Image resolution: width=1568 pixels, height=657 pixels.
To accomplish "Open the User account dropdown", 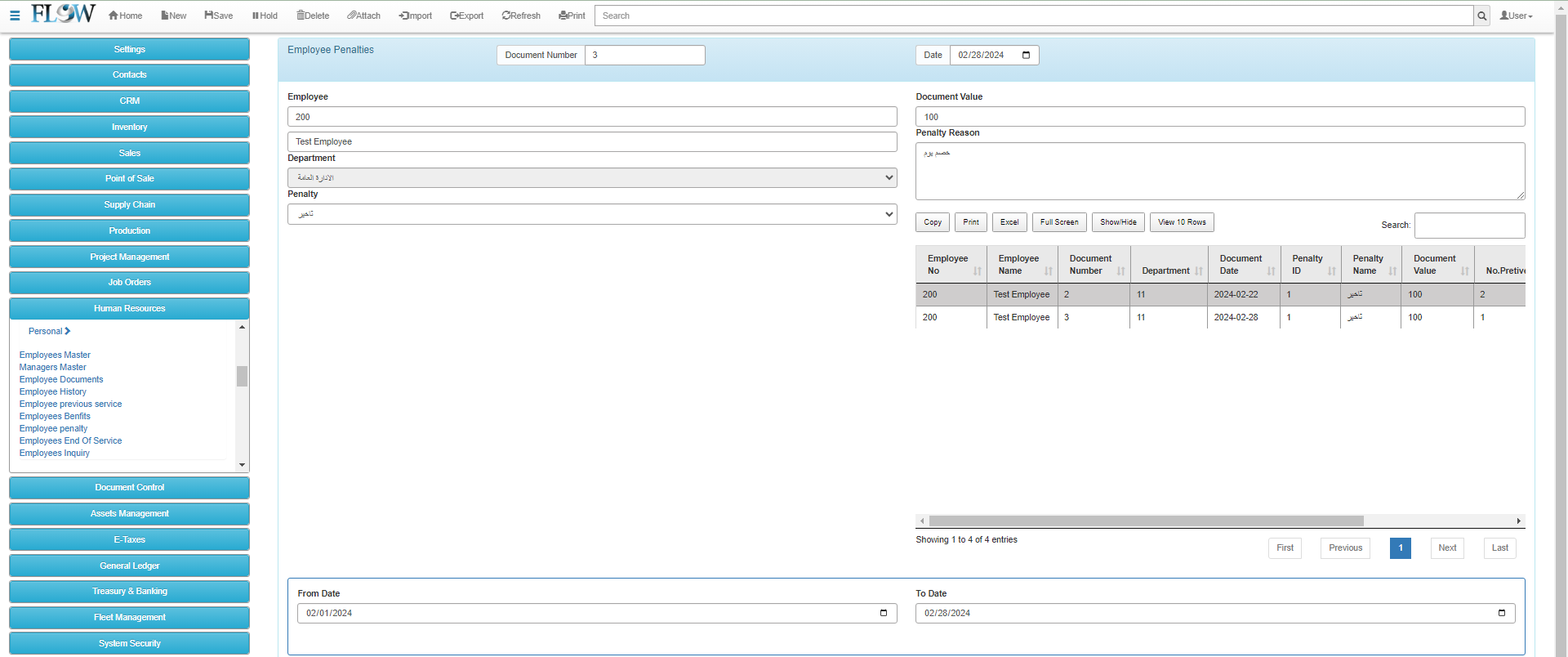I will pyautogui.click(x=1516, y=16).
